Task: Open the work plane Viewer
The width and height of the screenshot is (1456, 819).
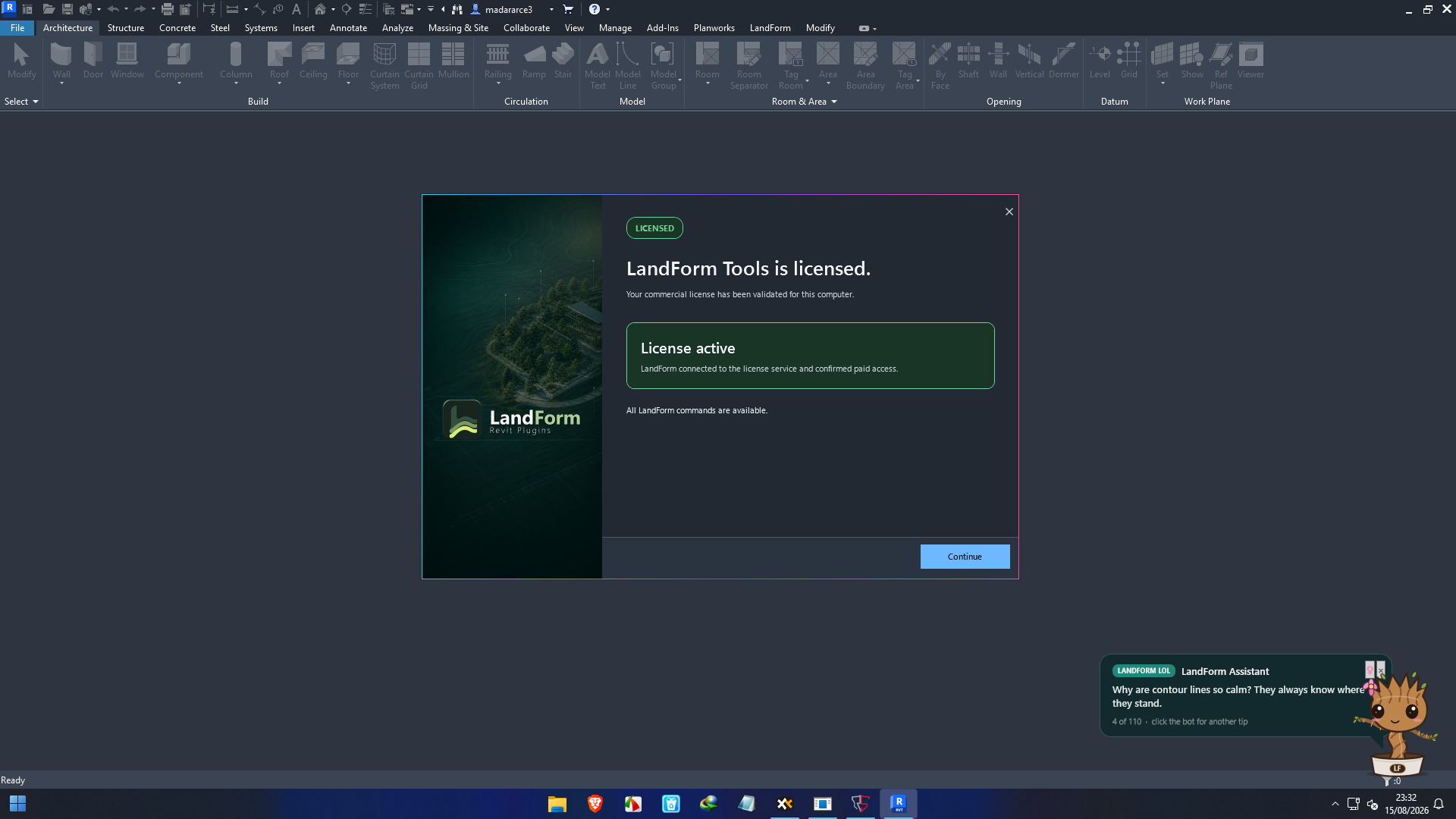Action: [1250, 61]
